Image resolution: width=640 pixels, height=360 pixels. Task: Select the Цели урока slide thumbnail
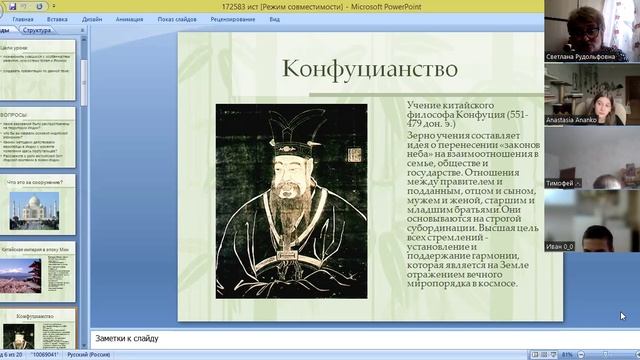coord(38,70)
